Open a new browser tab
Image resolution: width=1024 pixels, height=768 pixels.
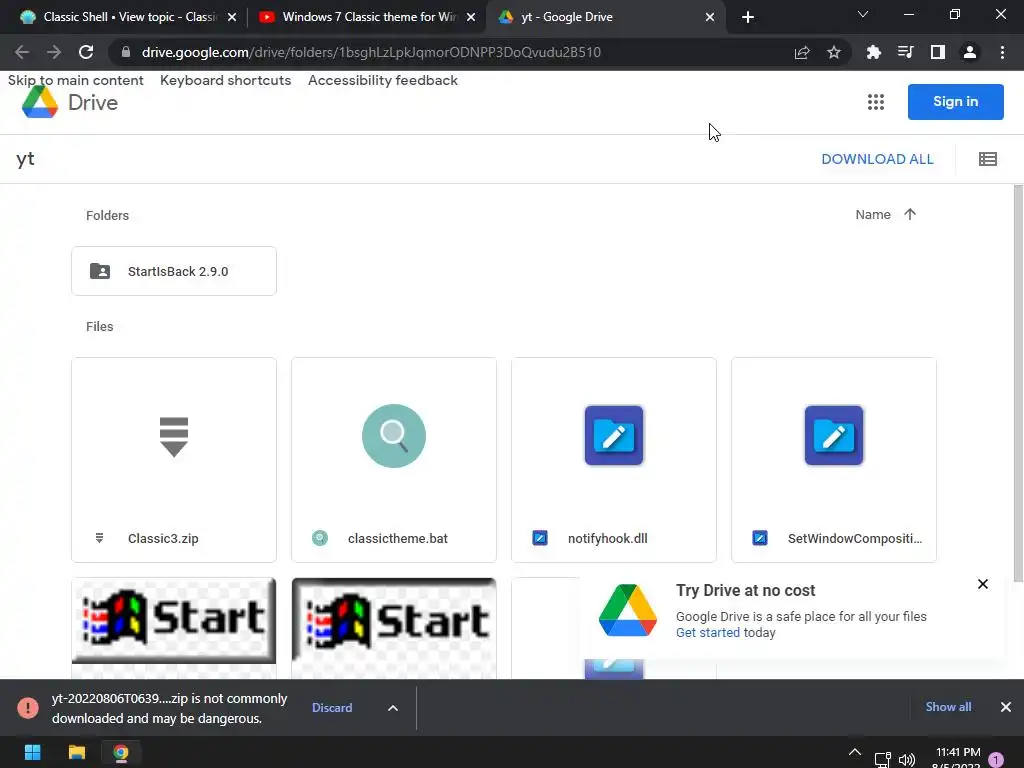(748, 17)
